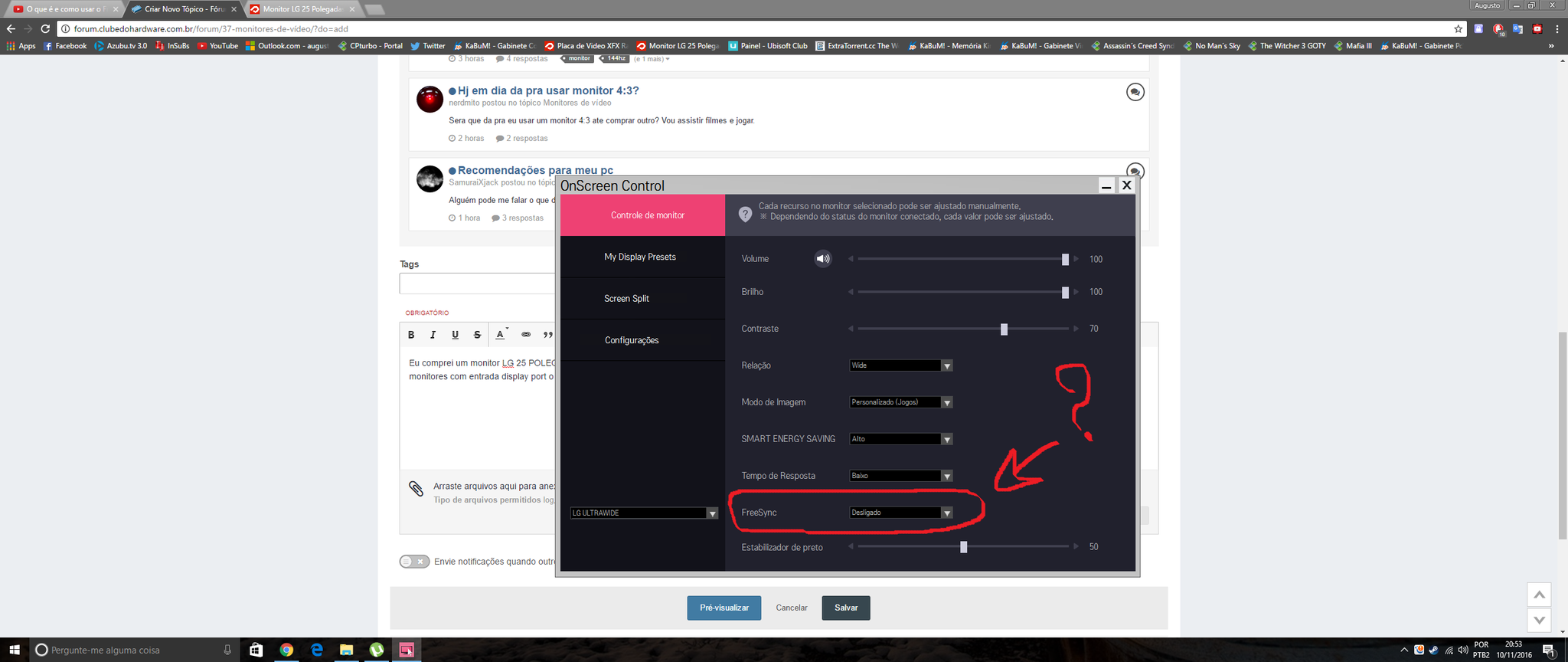Mute the volume speaker icon in OnScreen Control
The width and height of the screenshot is (1568, 662).
[822, 259]
